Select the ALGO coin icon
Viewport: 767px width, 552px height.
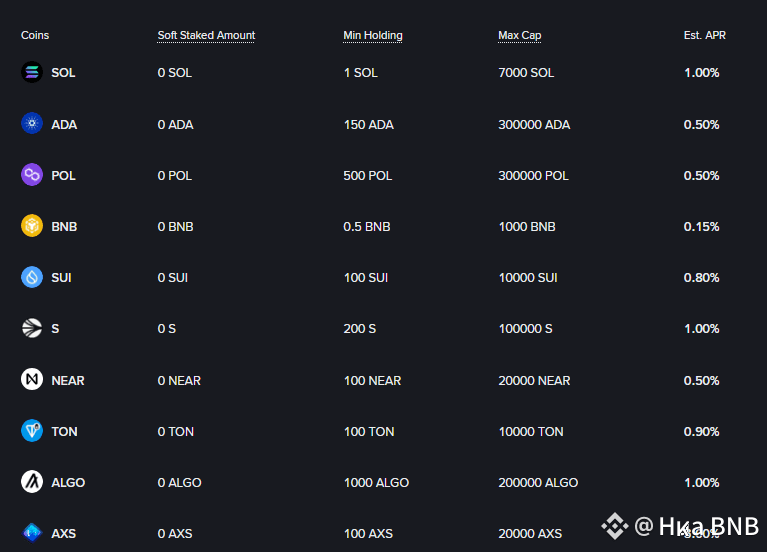click(32, 482)
